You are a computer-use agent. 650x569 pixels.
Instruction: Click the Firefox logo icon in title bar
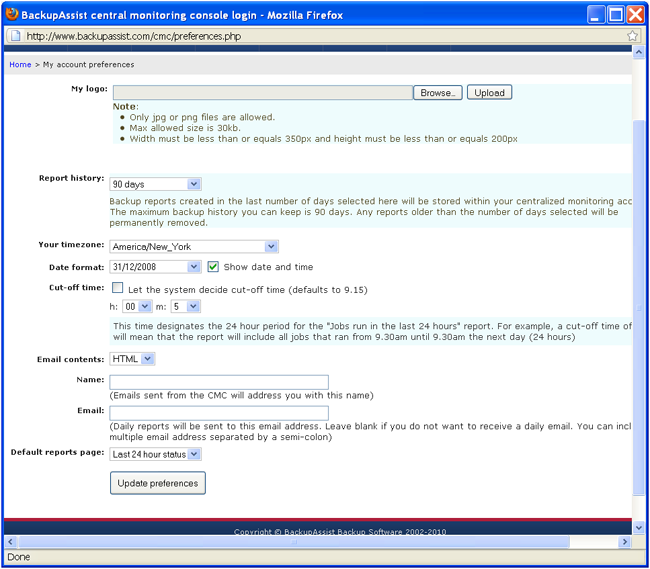pyautogui.click(x=12, y=14)
